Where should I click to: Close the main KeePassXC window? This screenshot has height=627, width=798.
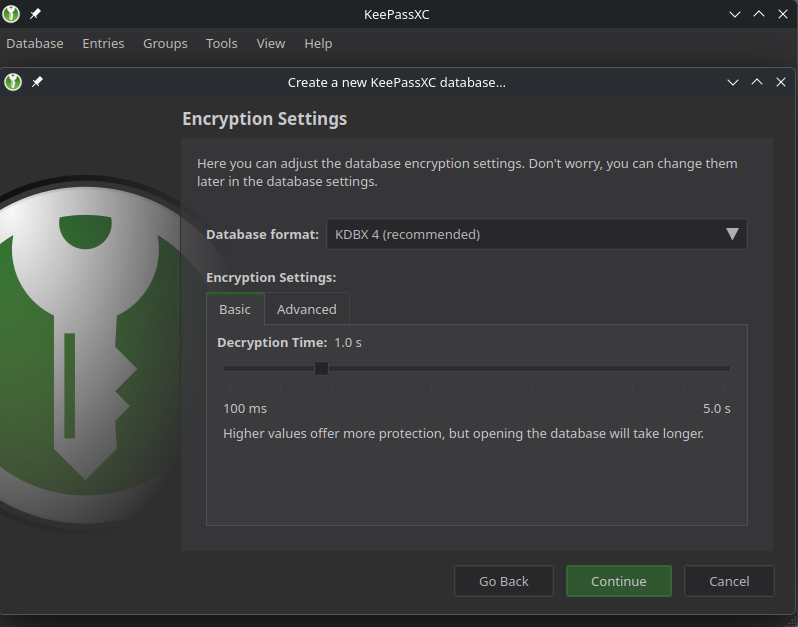[783, 14]
